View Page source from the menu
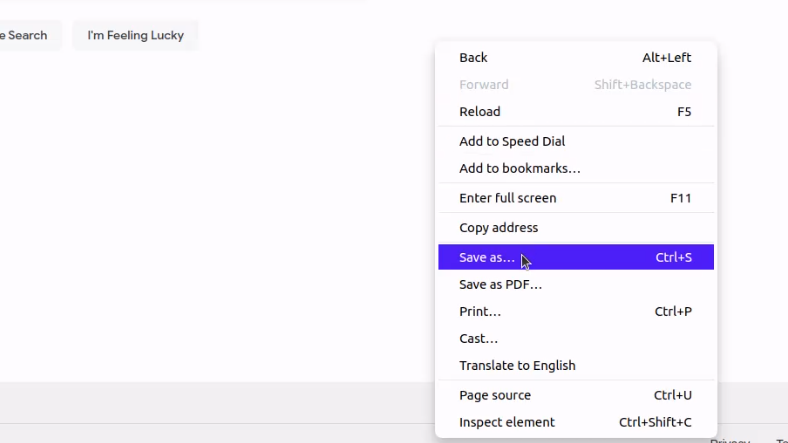The image size is (788, 443). click(495, 396)
